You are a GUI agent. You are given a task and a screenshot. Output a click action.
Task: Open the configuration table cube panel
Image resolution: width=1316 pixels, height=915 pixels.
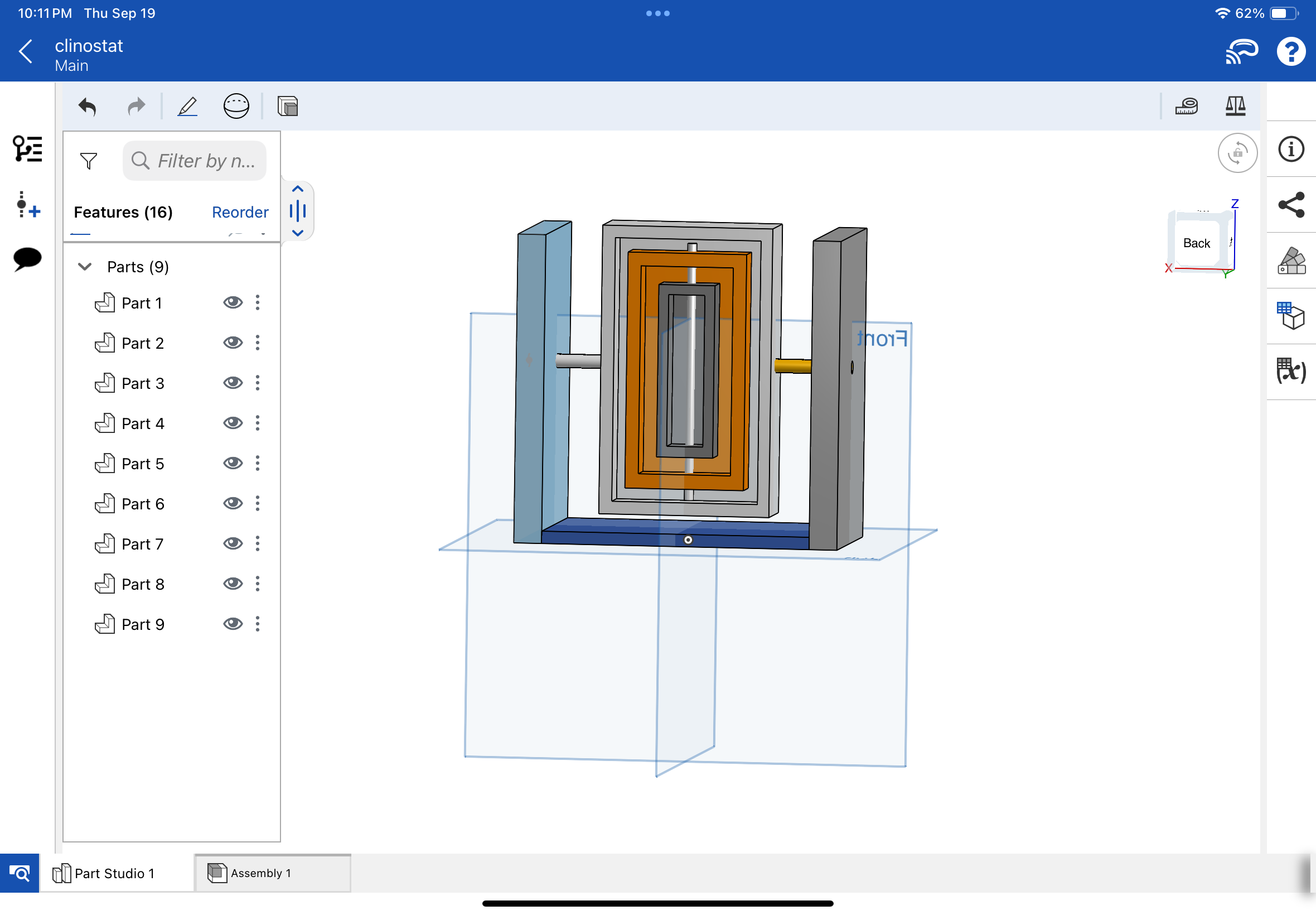(x=1291, y=315)
